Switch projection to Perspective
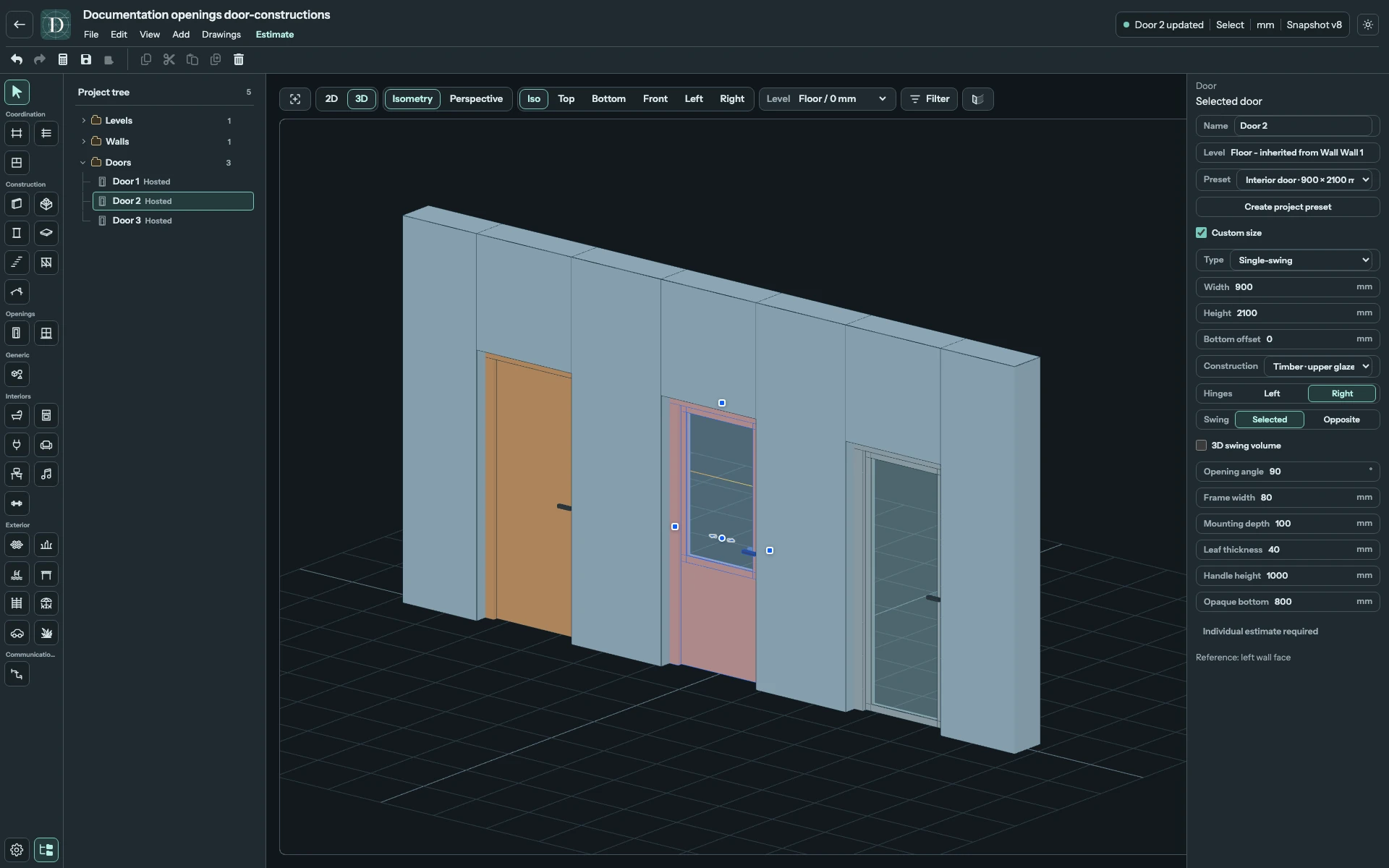 [x=476, y=99]
